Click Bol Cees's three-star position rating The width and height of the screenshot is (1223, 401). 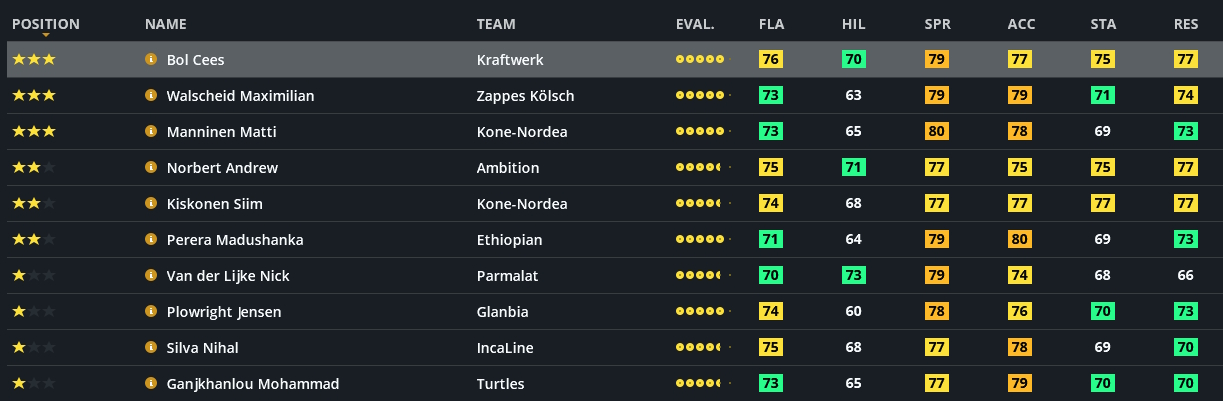pyautogui.click(x=34, y=60)
